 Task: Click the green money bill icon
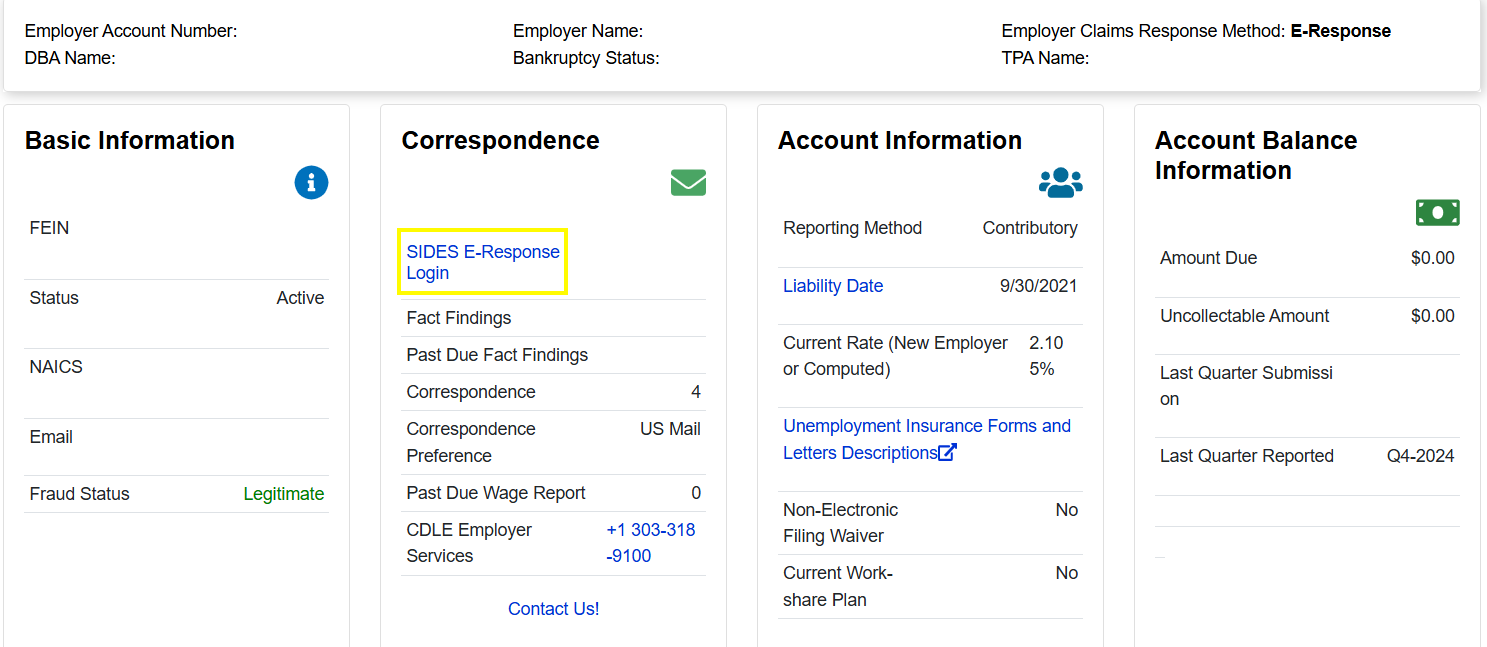pos(1437,212)
